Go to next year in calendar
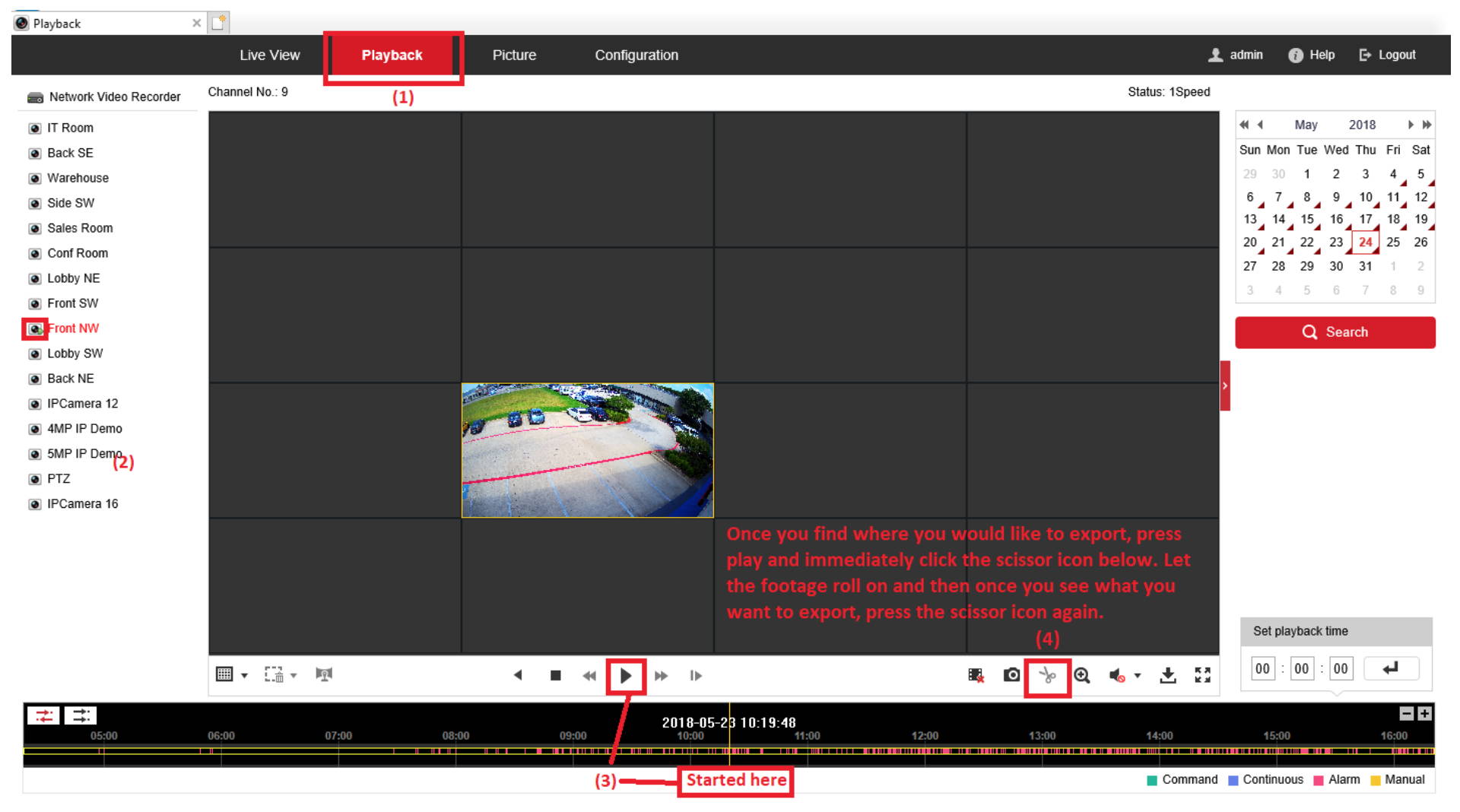Viewport: 1460px width, 812px height. 1427,125
